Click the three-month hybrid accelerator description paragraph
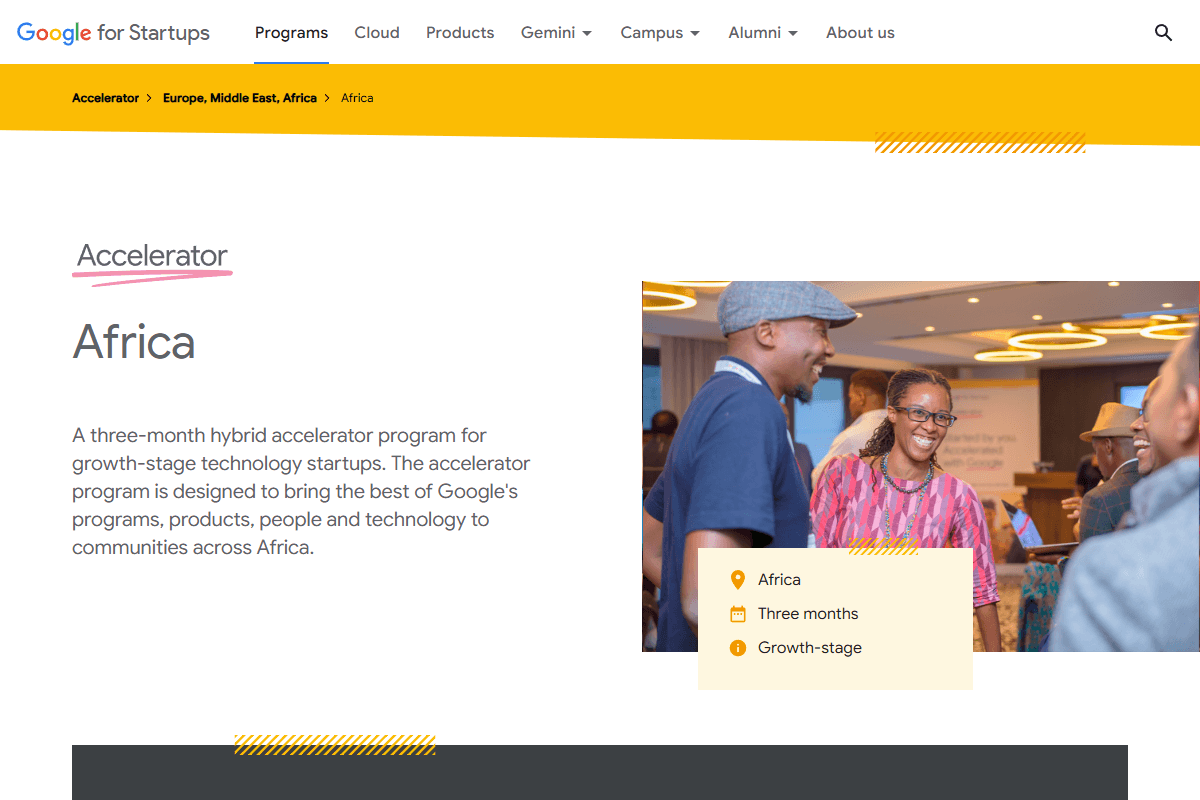 [301, 492]
